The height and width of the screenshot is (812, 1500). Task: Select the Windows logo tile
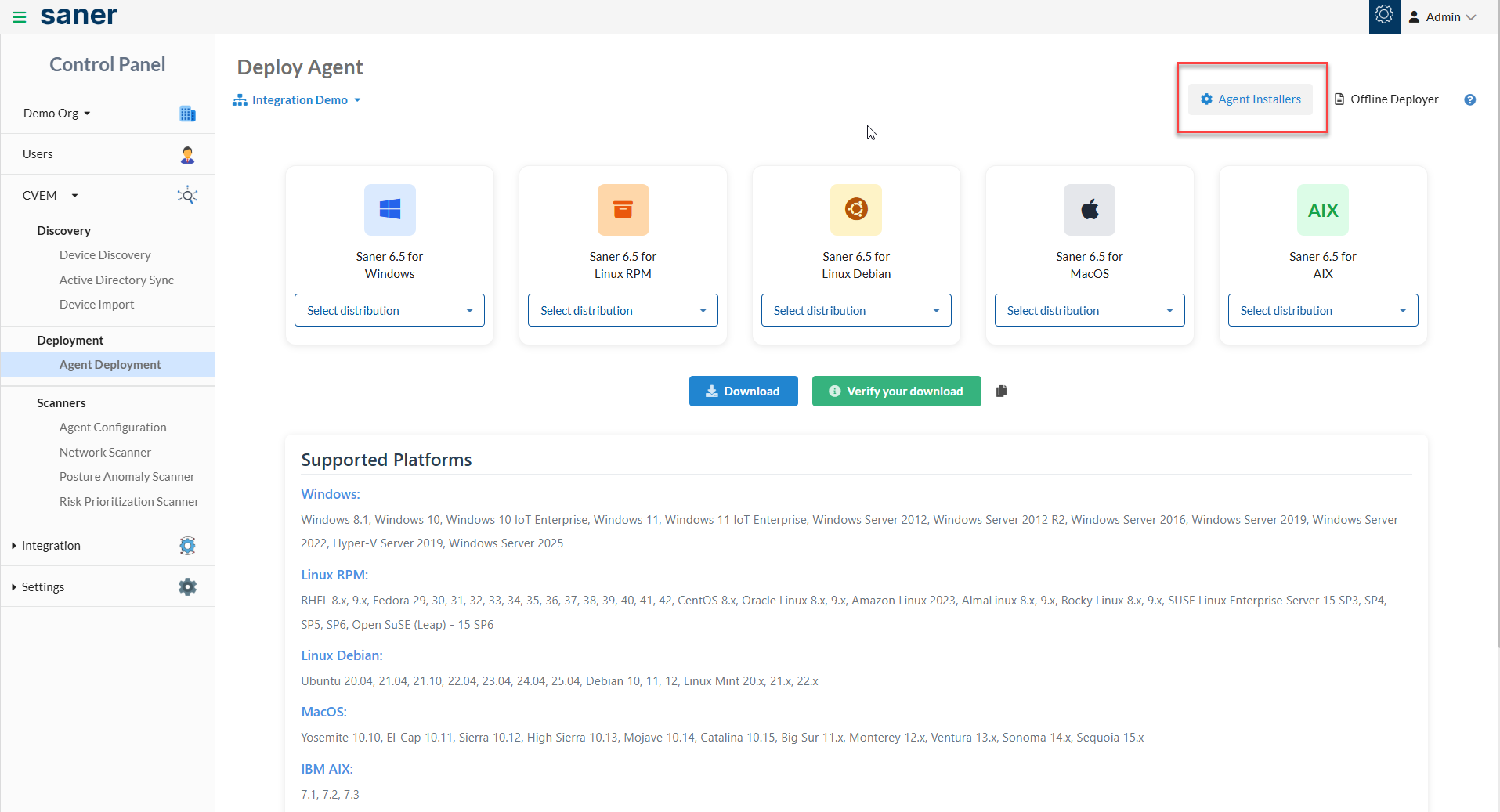390,209
